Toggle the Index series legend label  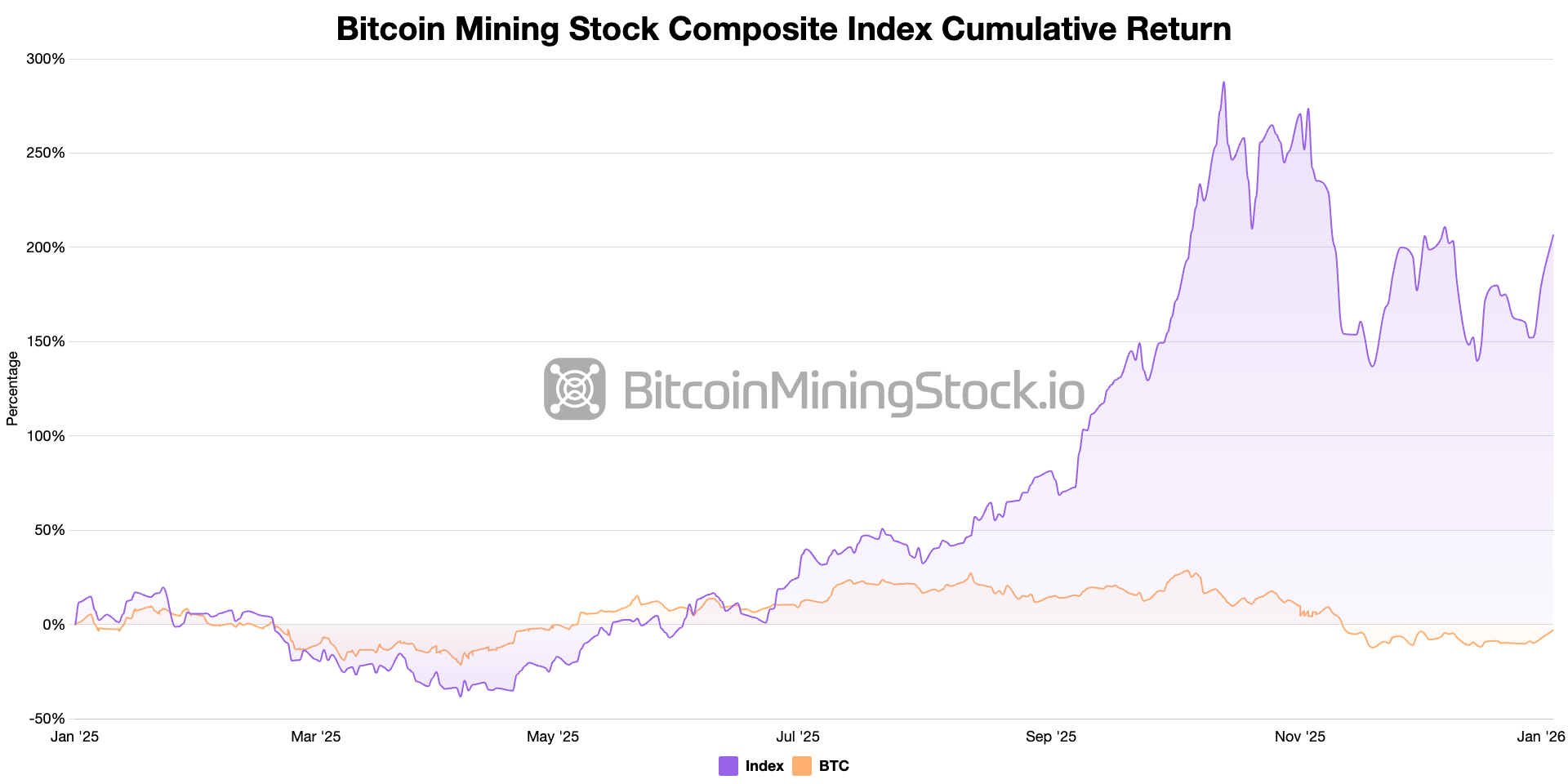click(x=764, y=766)
